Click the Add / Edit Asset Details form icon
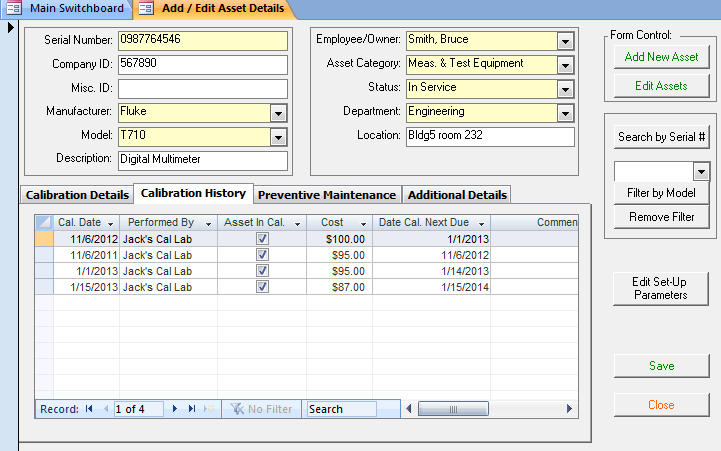 (146, 8)
